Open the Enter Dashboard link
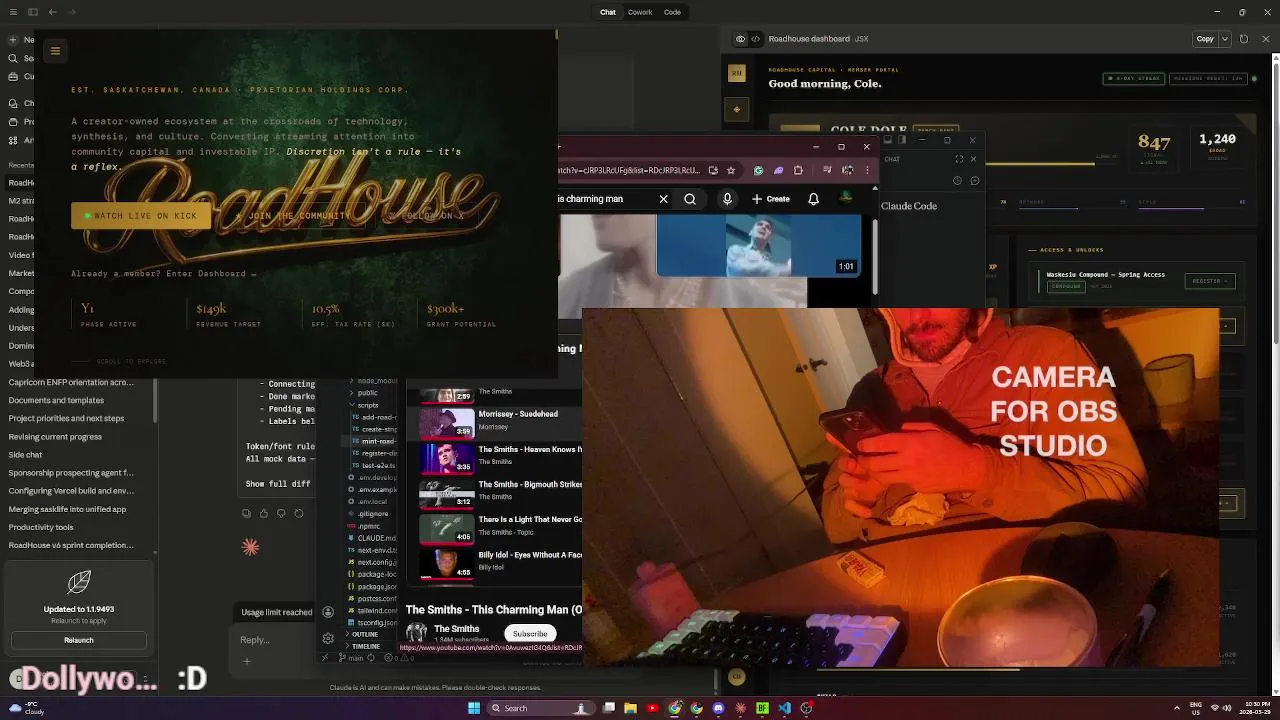 point(211,274)
